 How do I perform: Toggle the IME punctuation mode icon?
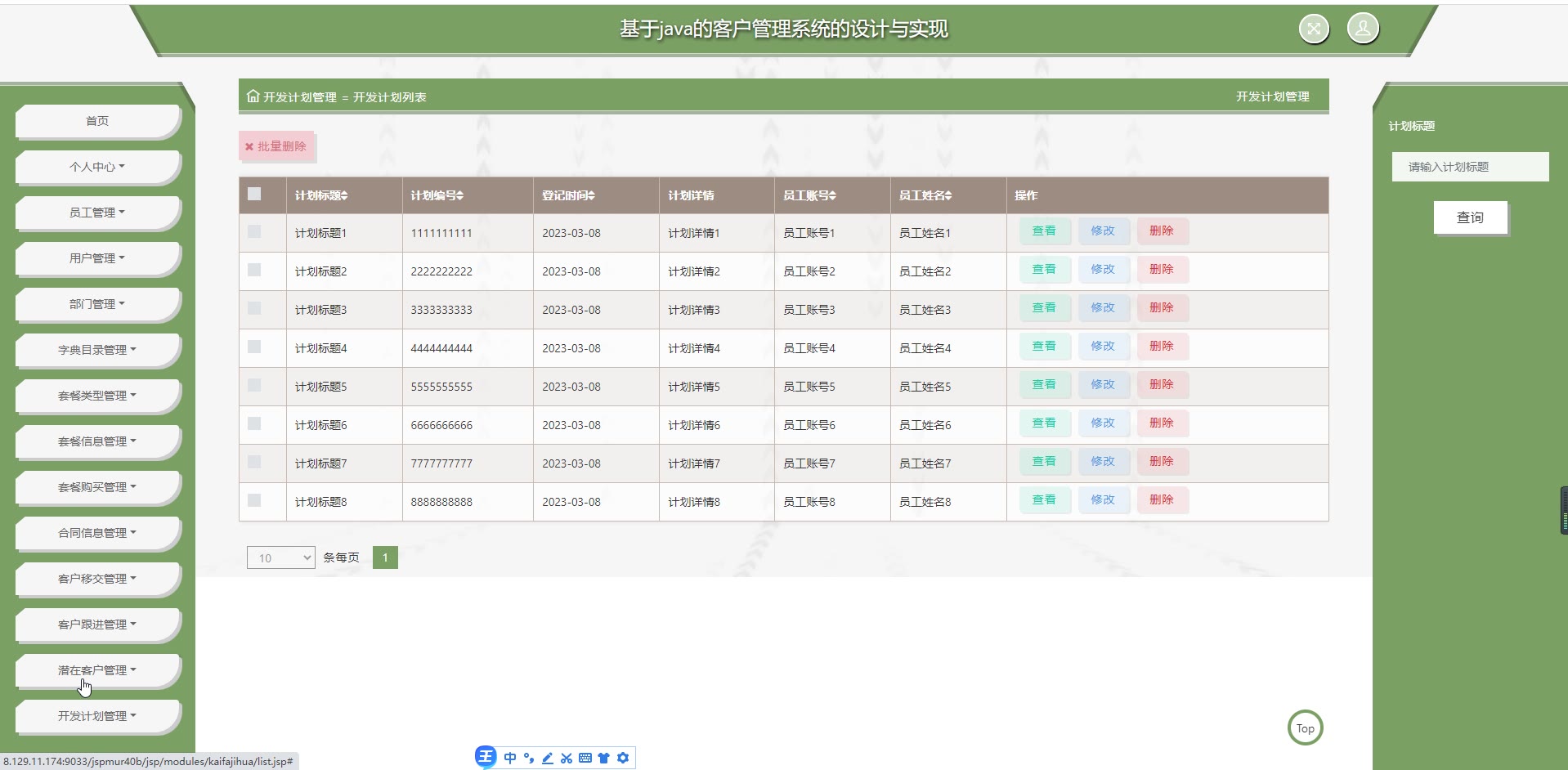coord(529,758)
